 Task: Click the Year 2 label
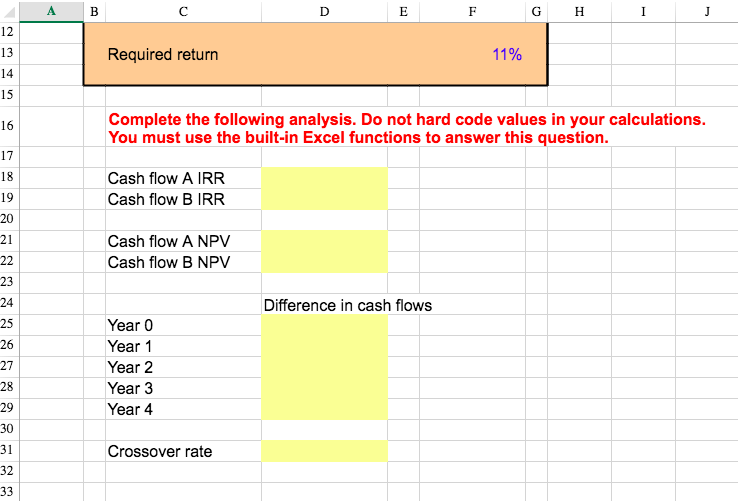[x=130, y=367]
